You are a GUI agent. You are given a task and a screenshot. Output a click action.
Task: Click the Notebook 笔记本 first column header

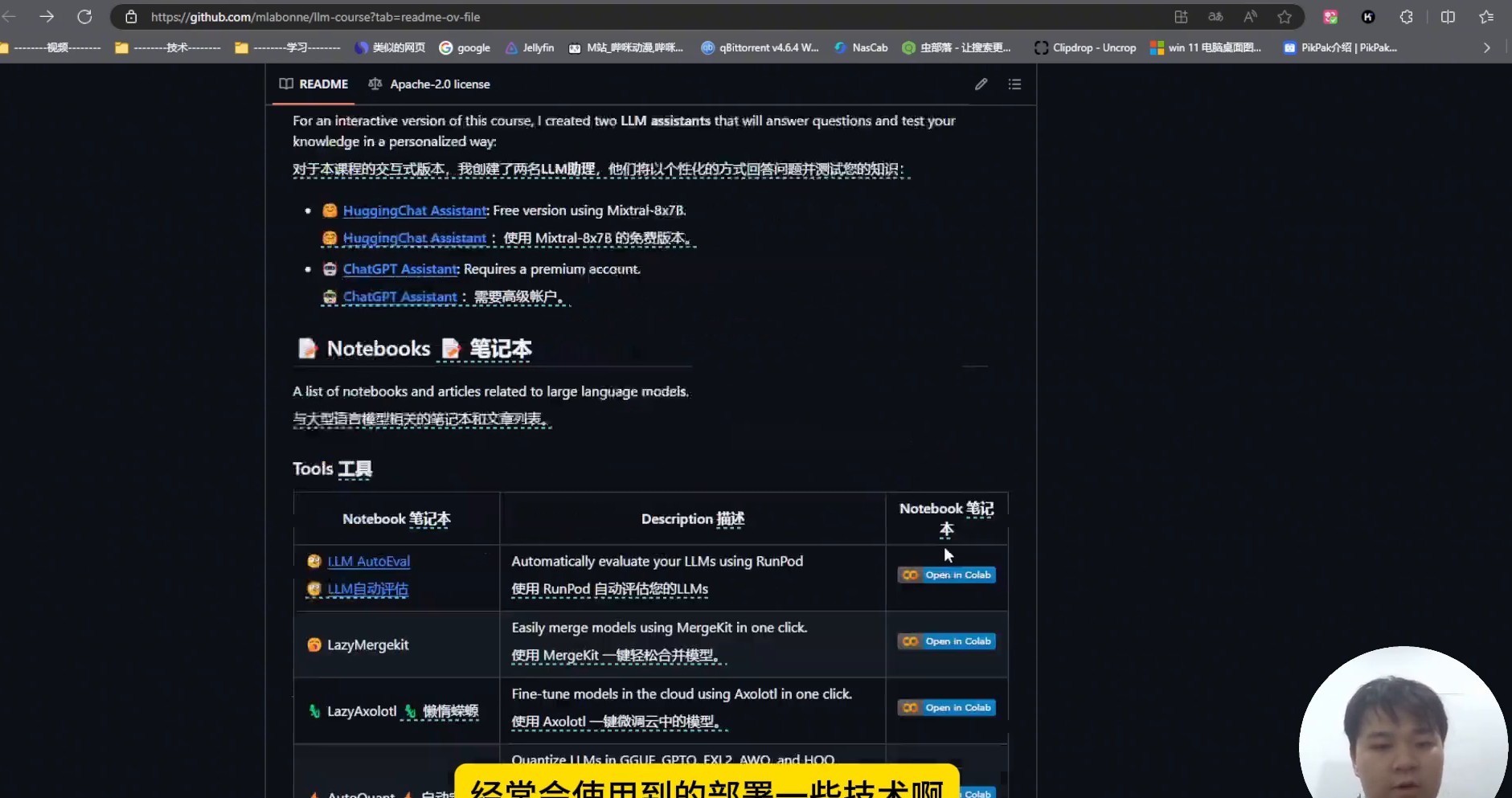396,519
